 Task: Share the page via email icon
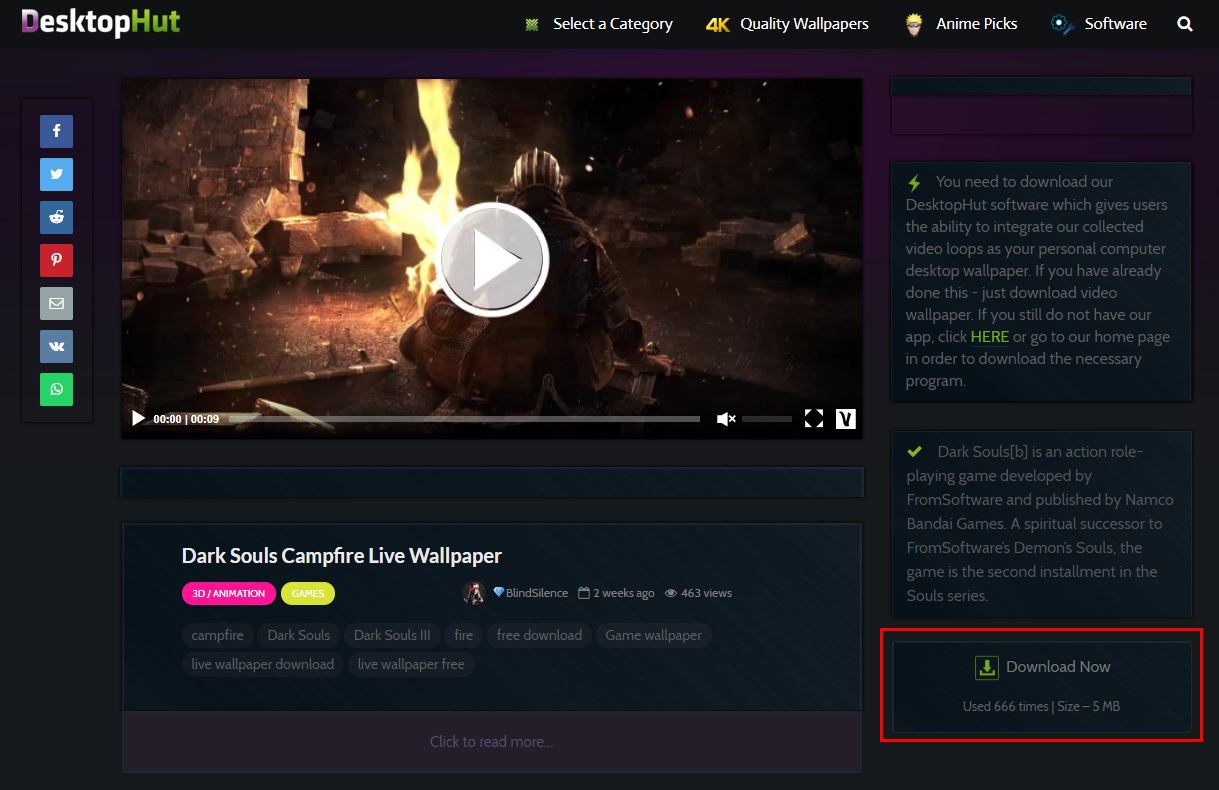point(56,303)
